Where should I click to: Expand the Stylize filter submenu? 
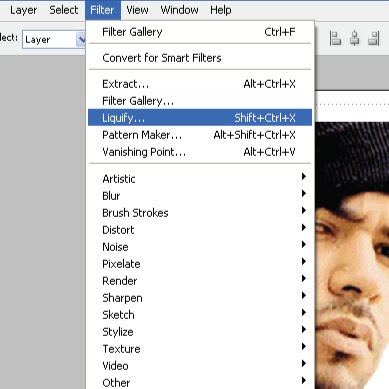pos(199,332)
